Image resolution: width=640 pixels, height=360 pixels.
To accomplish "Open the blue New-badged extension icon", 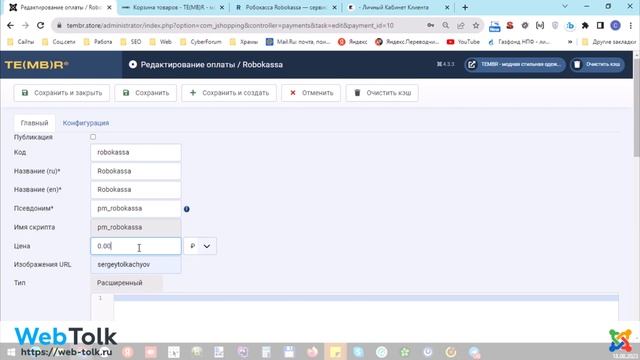I will [494, 26].
